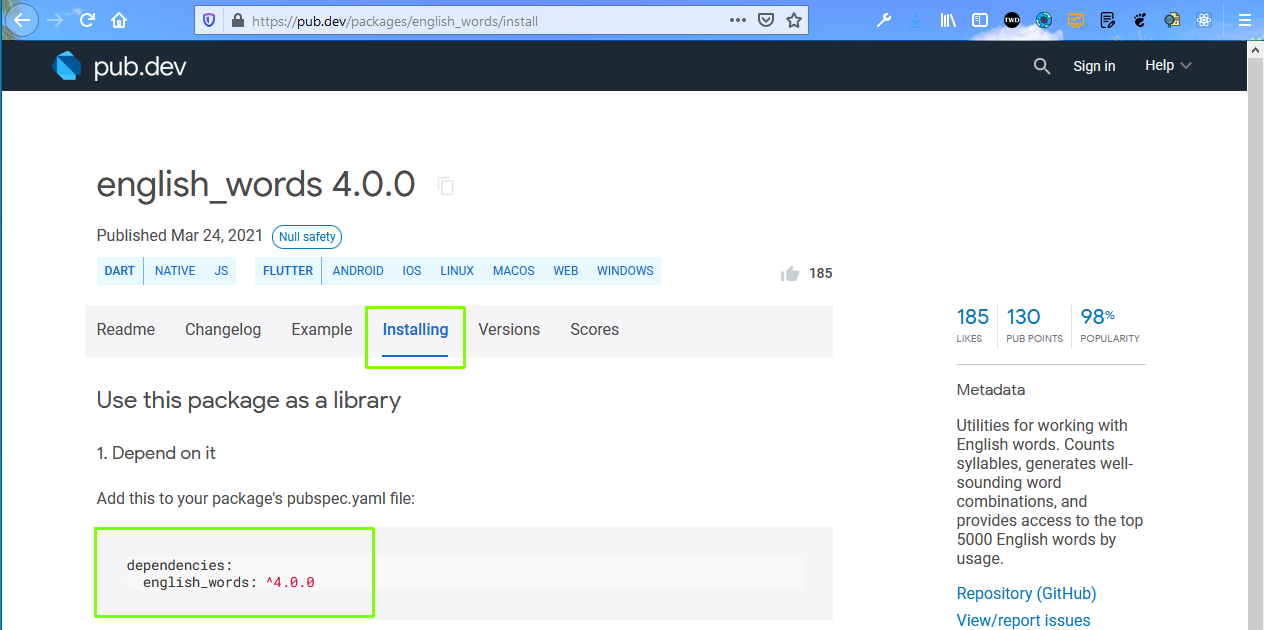Open the downloads arrow panel
Viewport: 1264px width, 630px height.
coord(916,20)
